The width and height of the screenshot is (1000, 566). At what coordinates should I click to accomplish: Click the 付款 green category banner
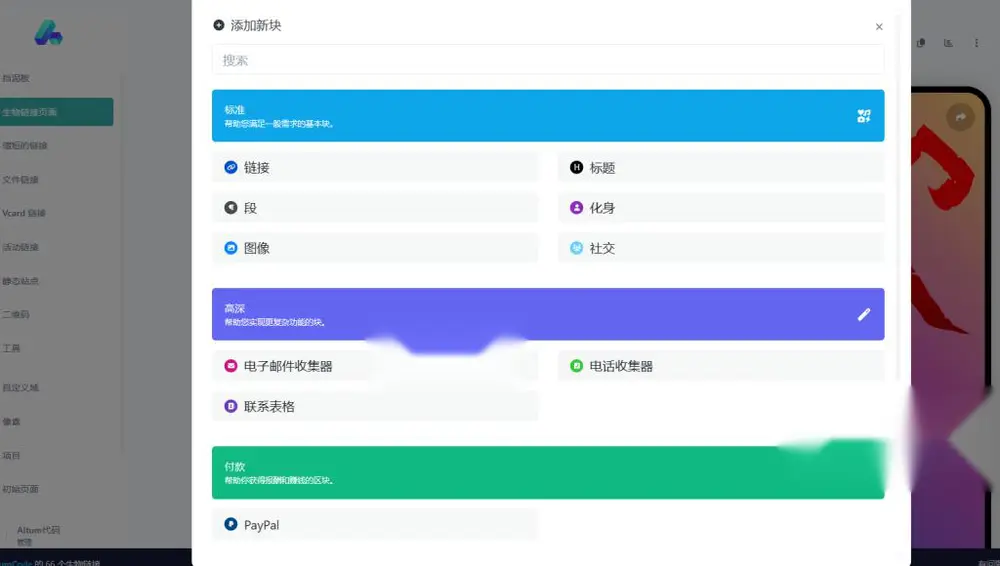548,472
